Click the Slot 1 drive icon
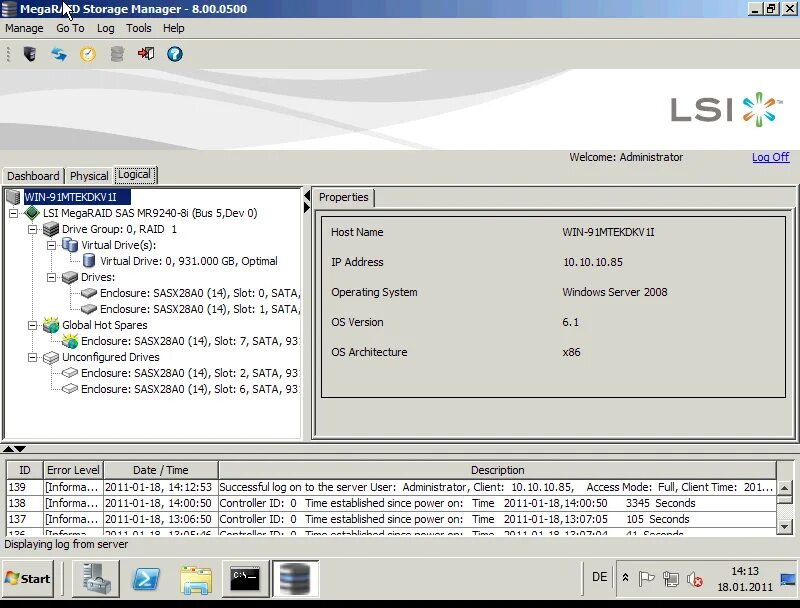The height and width of the screenshot is (608, 800). pos(89,309)
